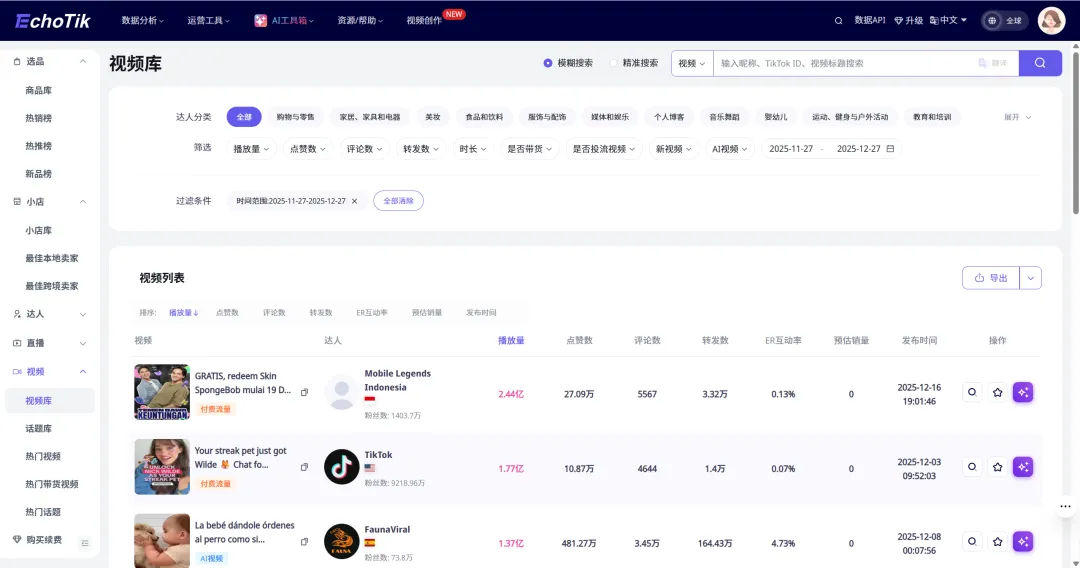Expand the 是否带货 filter dropdown
The height and width of the screenshot is (568, 1080).
tap(528, 149)
